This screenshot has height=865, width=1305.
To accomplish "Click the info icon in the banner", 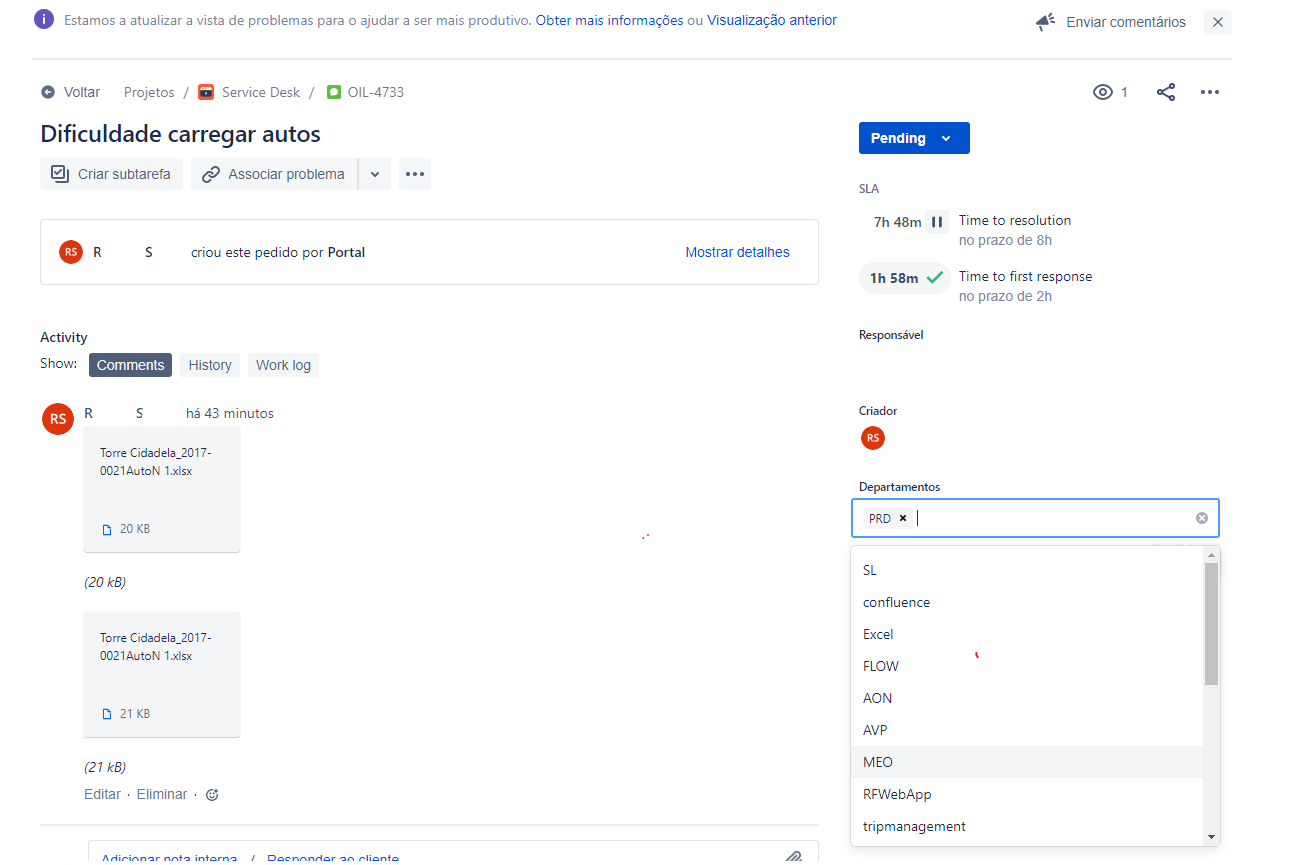I will [x=43, y=20].
